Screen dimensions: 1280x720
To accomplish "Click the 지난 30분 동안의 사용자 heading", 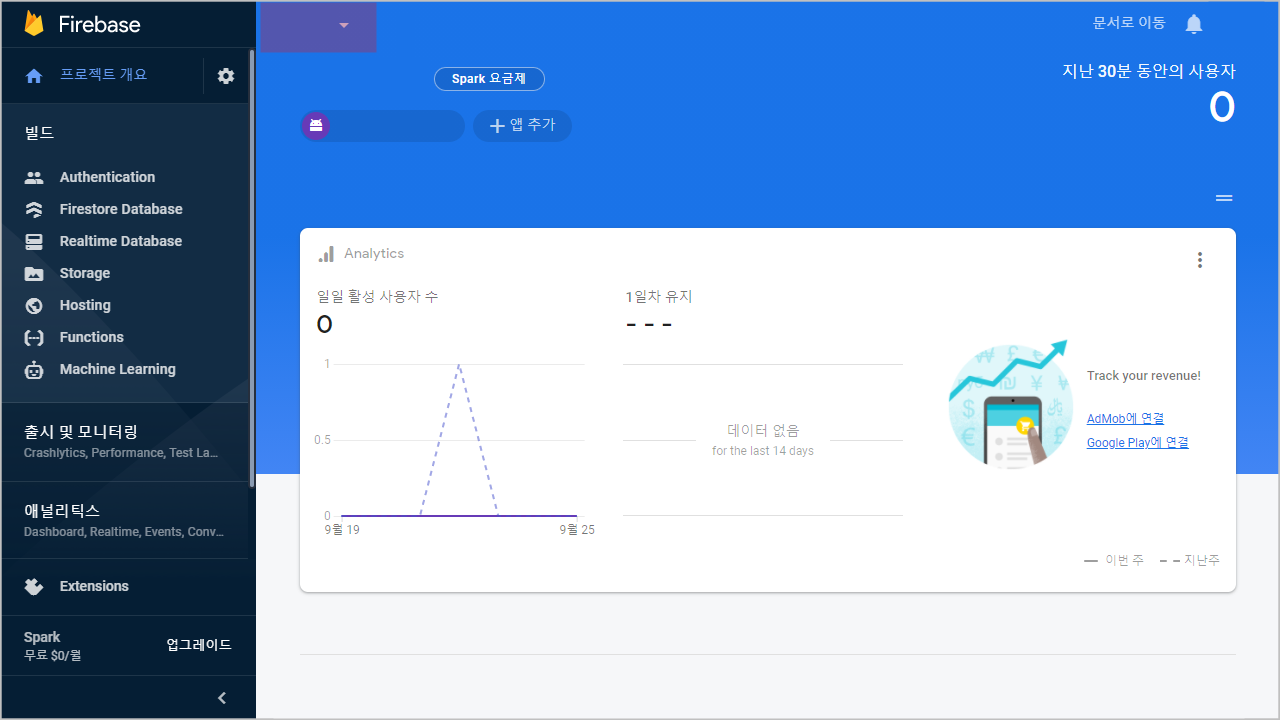I will (x=1149, y=72).
